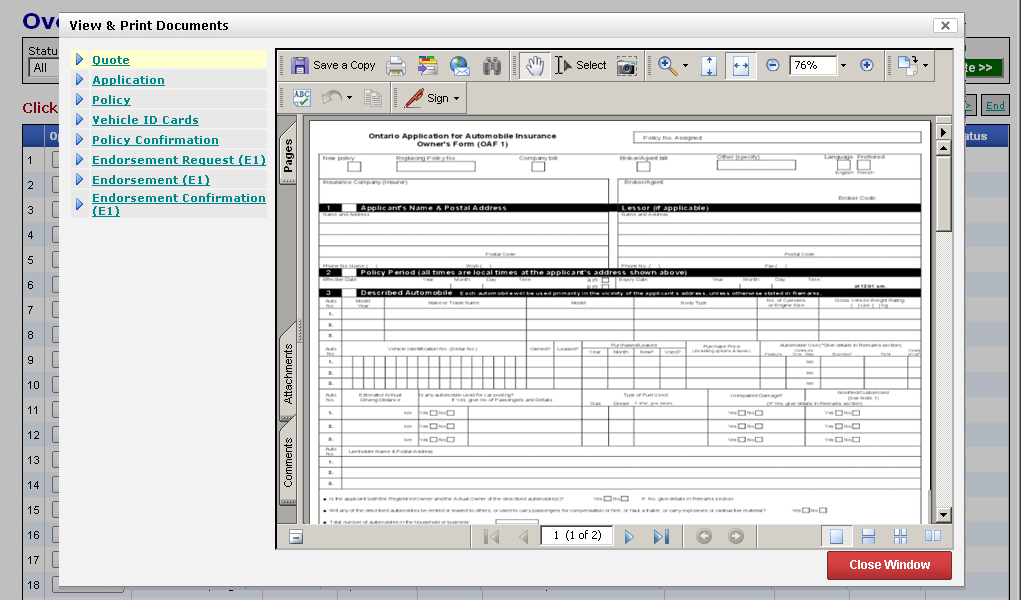Activate the Hand tool
The height and width of the screenshot is (600, 1021).
click(535, 65)
